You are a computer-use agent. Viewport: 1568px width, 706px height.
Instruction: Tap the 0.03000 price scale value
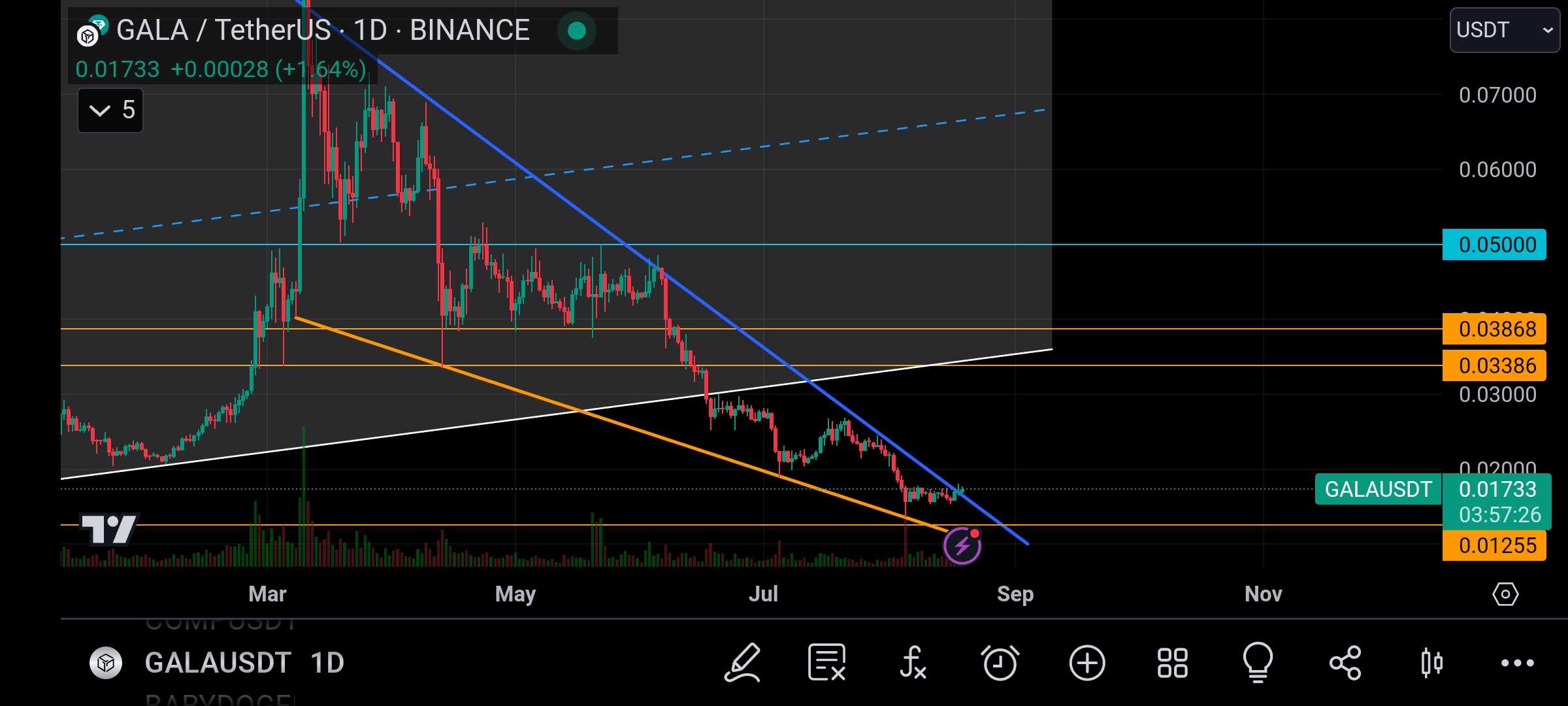pyautogui.click(x=1497, y=395)
